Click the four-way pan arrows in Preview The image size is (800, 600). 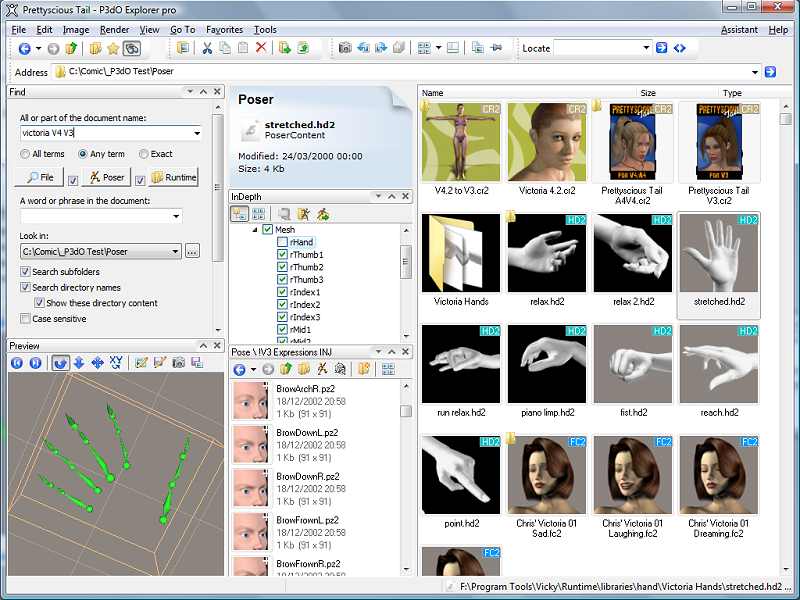pyautogui.click(x=97, y=363)
